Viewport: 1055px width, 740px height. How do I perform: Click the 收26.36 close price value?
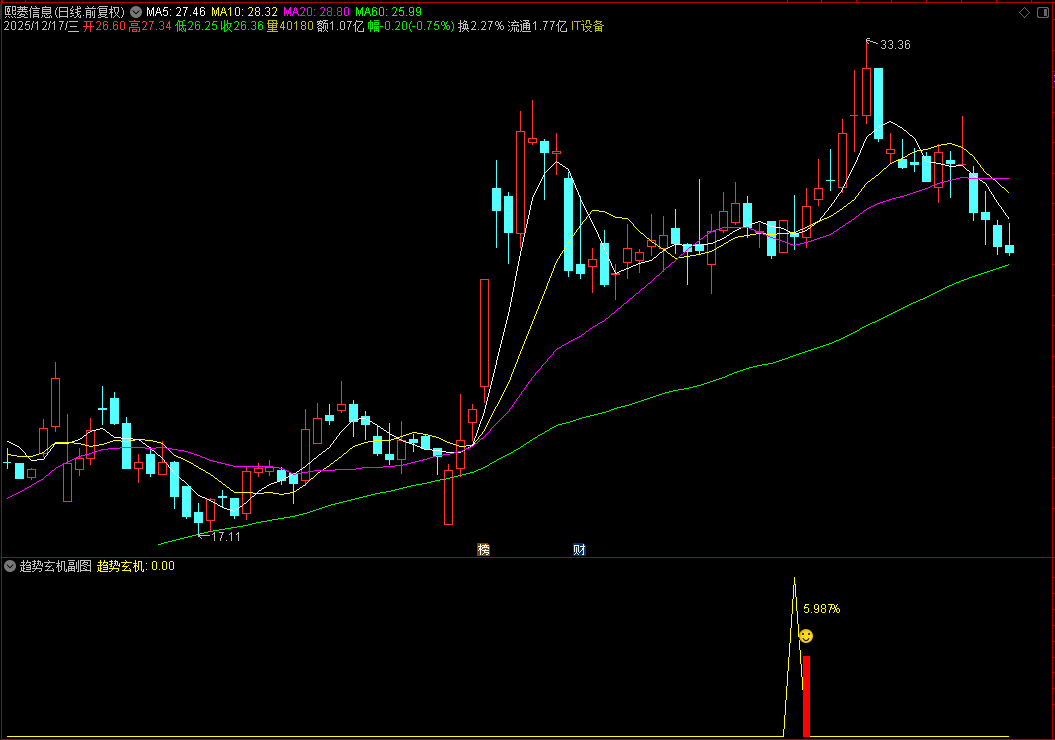[242, 26]
